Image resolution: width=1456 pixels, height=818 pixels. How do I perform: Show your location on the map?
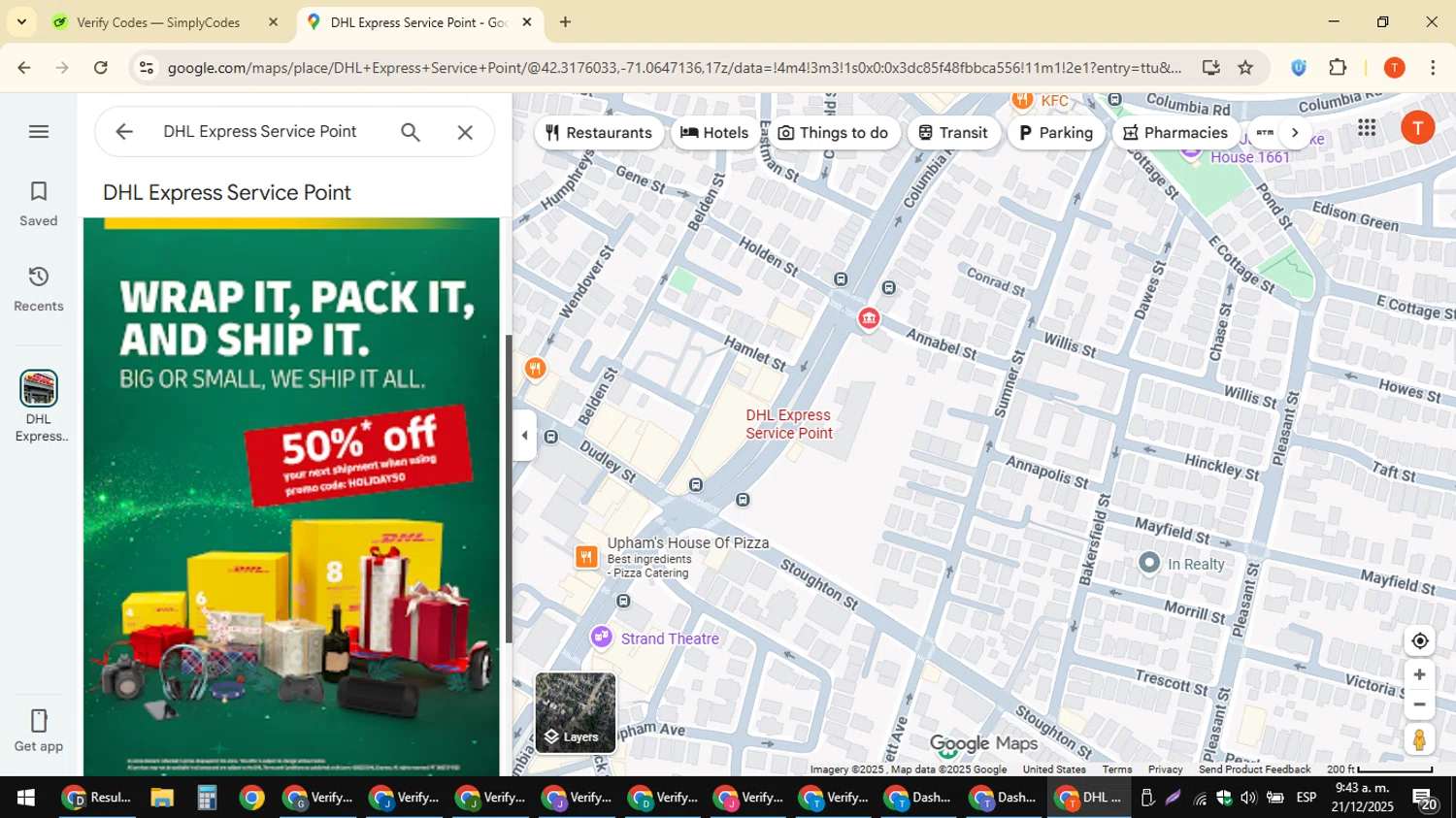pos(1419,640)
